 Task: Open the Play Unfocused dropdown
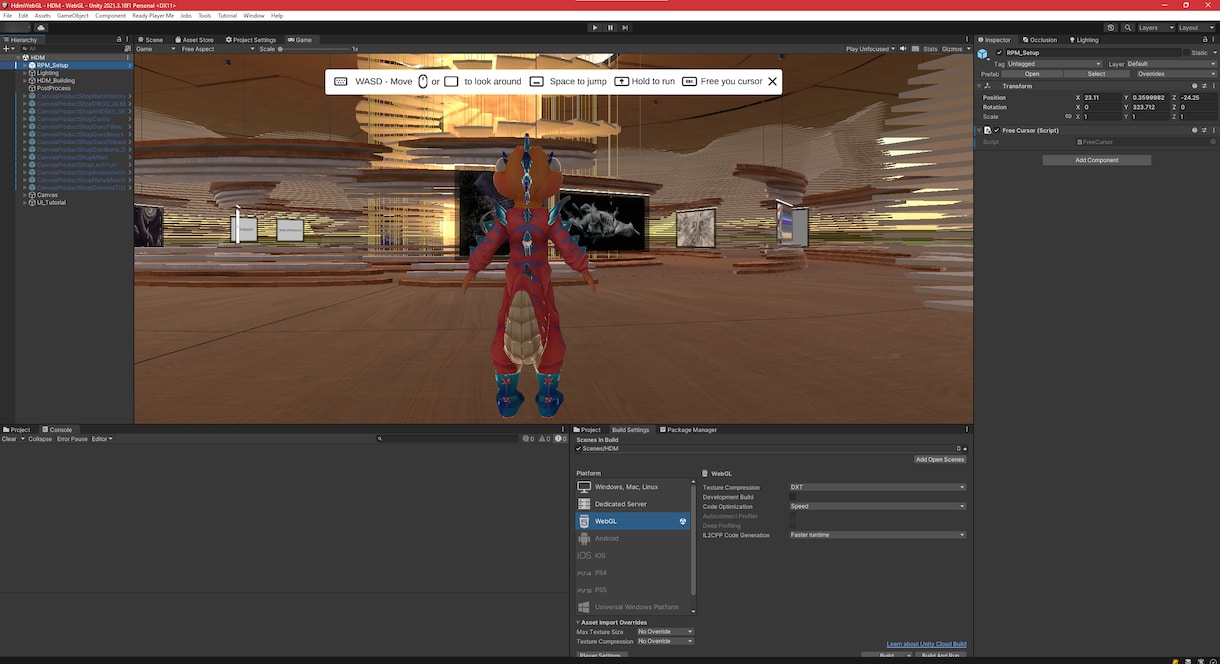coord(870,49)
